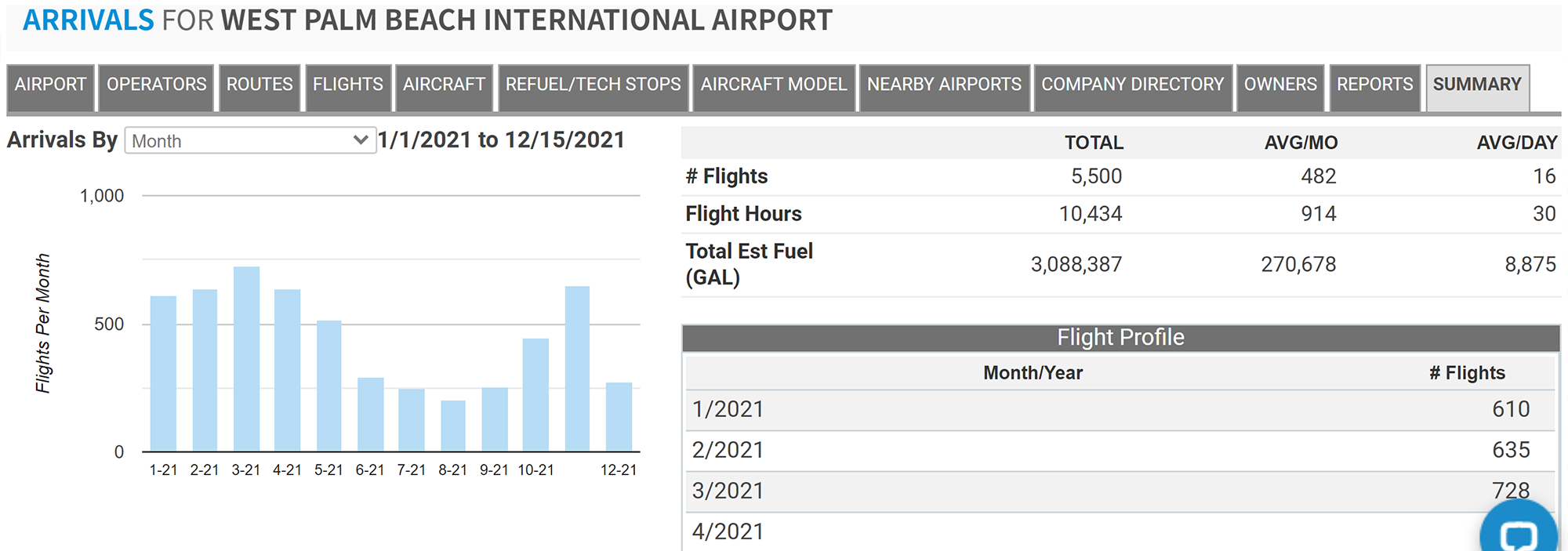Select the 8-21 chart bar
The image size is (1568, 551).
click(x=453, y=426)
